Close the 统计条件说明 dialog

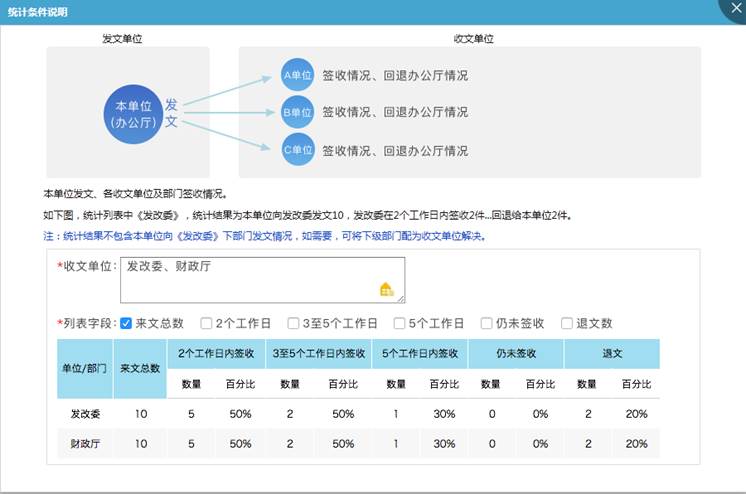[x=735, y=8]
